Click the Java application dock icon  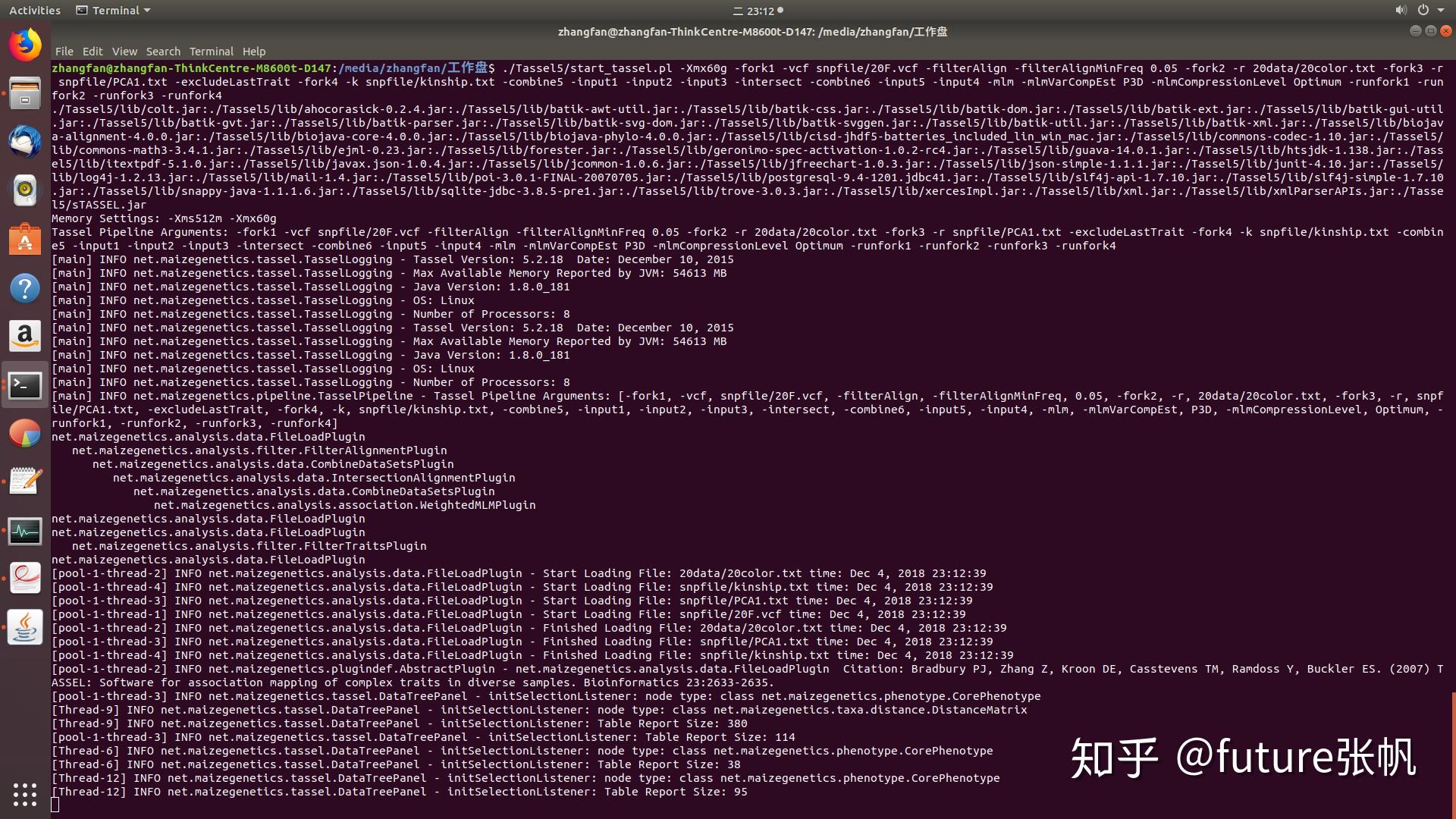[x=25, y=627]
